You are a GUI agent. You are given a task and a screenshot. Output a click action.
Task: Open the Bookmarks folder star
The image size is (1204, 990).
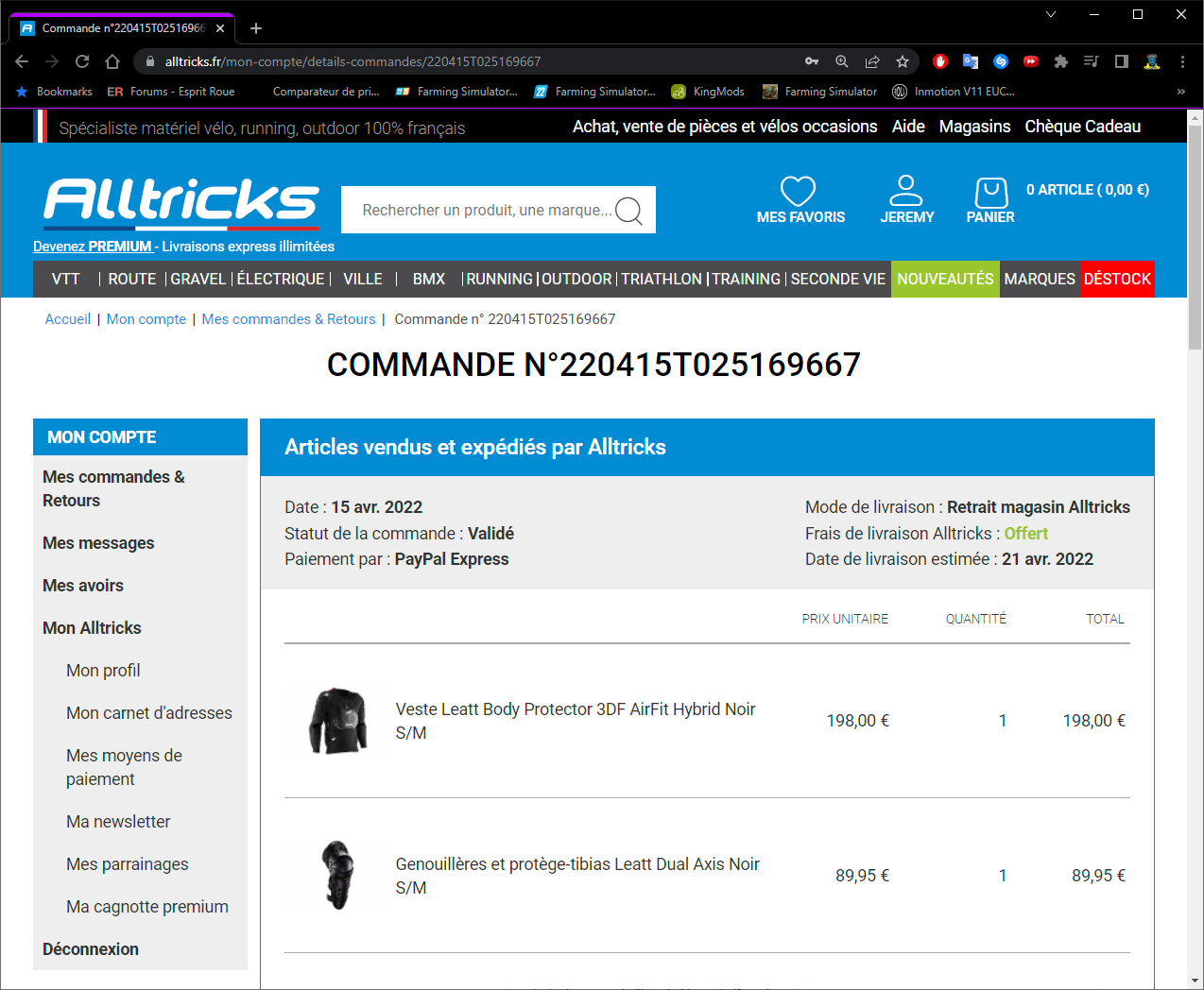click(x=54, y=92)
